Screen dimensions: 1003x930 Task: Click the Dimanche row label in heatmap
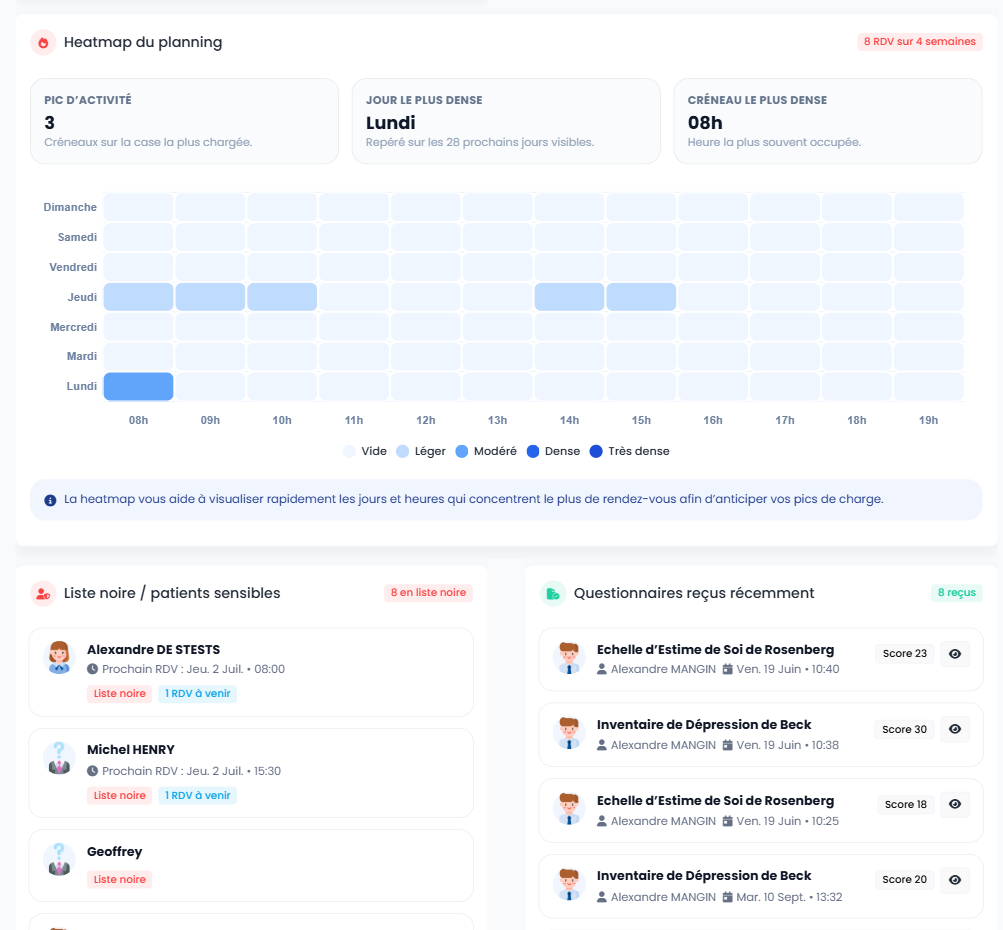tap(70, 207)
